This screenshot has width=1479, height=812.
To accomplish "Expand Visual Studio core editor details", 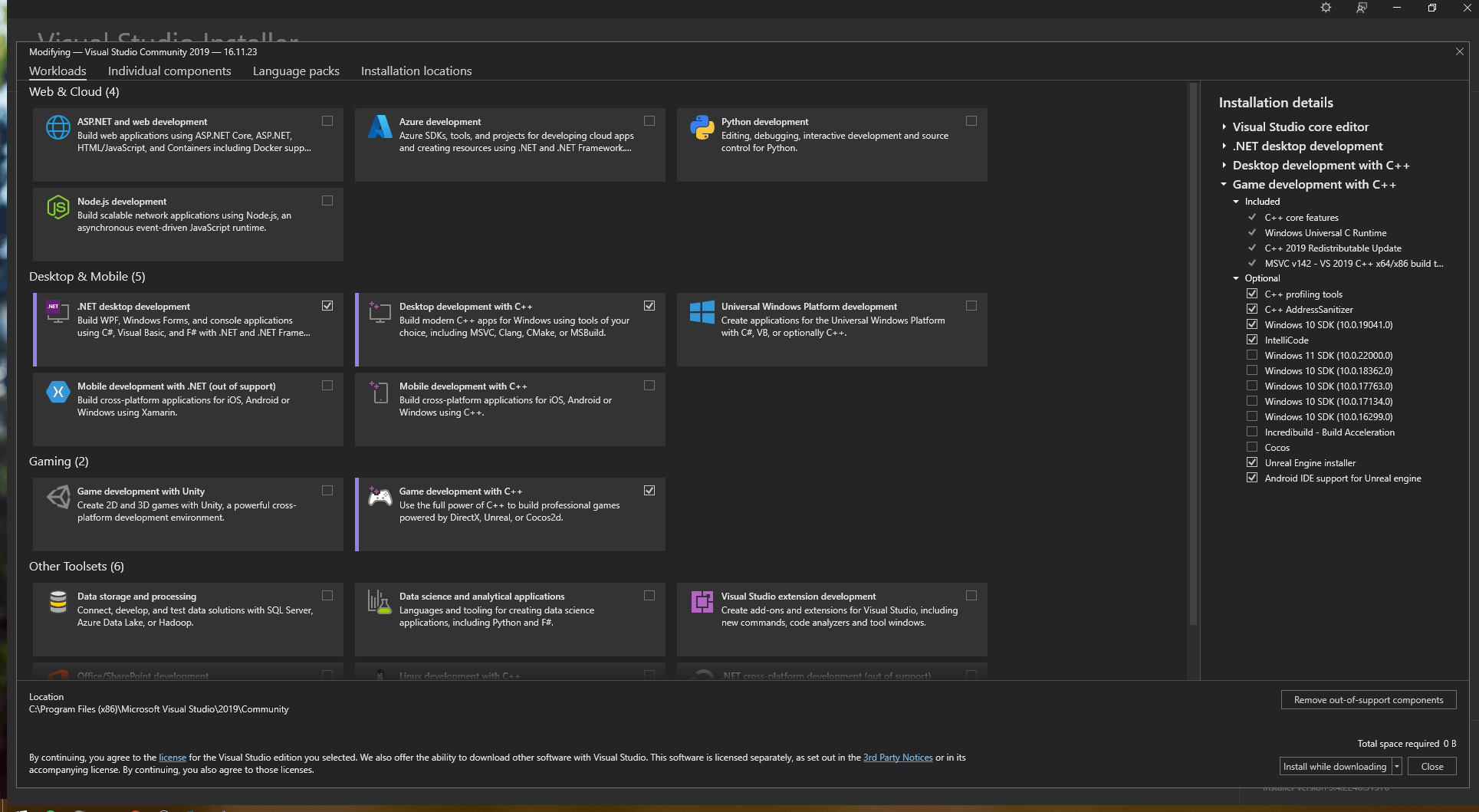I will click(x=1224, y=127).
